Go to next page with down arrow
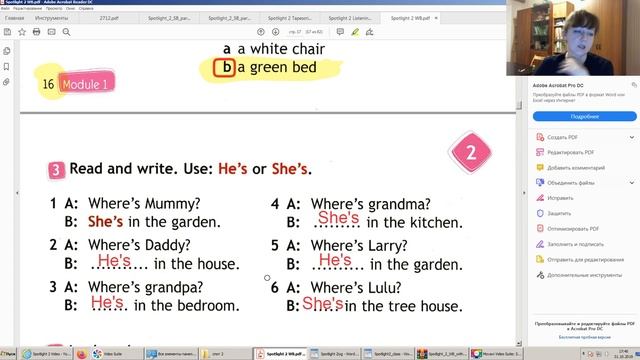The image size is (640, 360). (276, 32)
